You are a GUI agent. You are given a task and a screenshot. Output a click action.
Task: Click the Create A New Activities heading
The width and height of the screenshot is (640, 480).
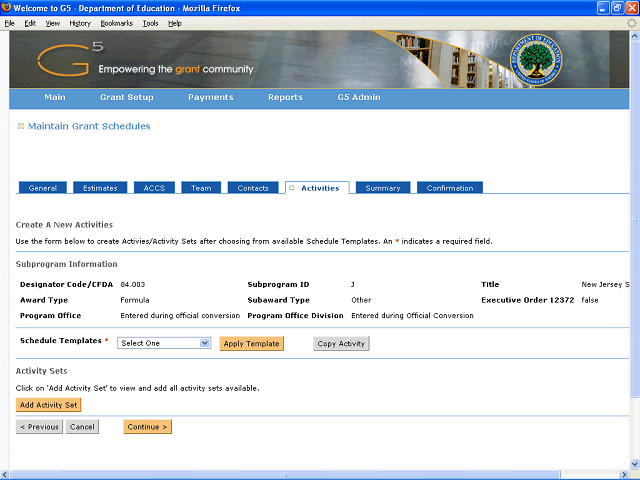coord(64,225)
